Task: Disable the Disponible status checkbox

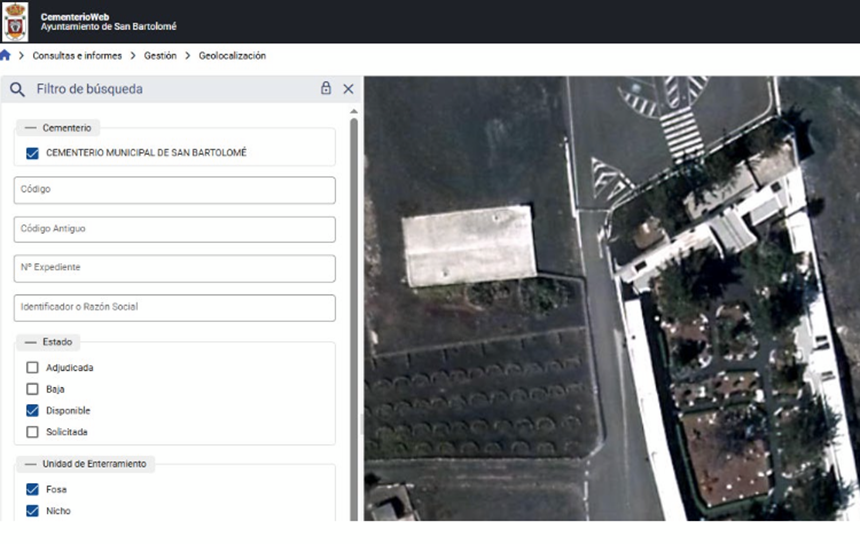Action: 32,411
